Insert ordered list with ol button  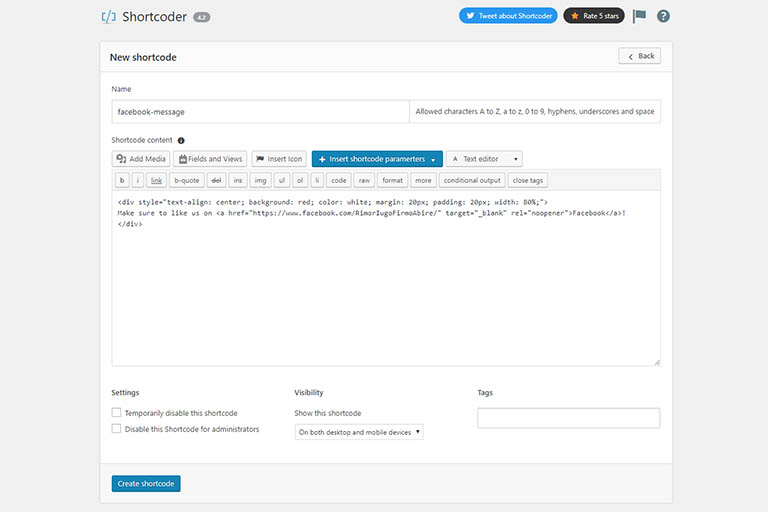point(300,180)
